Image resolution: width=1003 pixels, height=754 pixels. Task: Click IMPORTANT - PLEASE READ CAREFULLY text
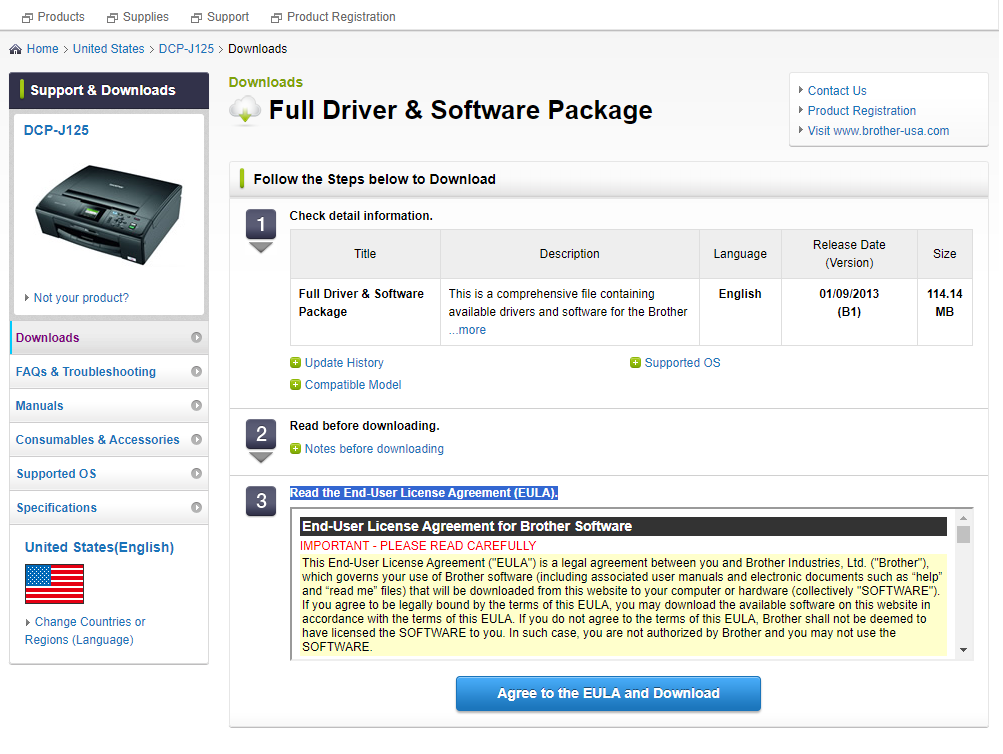418,546
